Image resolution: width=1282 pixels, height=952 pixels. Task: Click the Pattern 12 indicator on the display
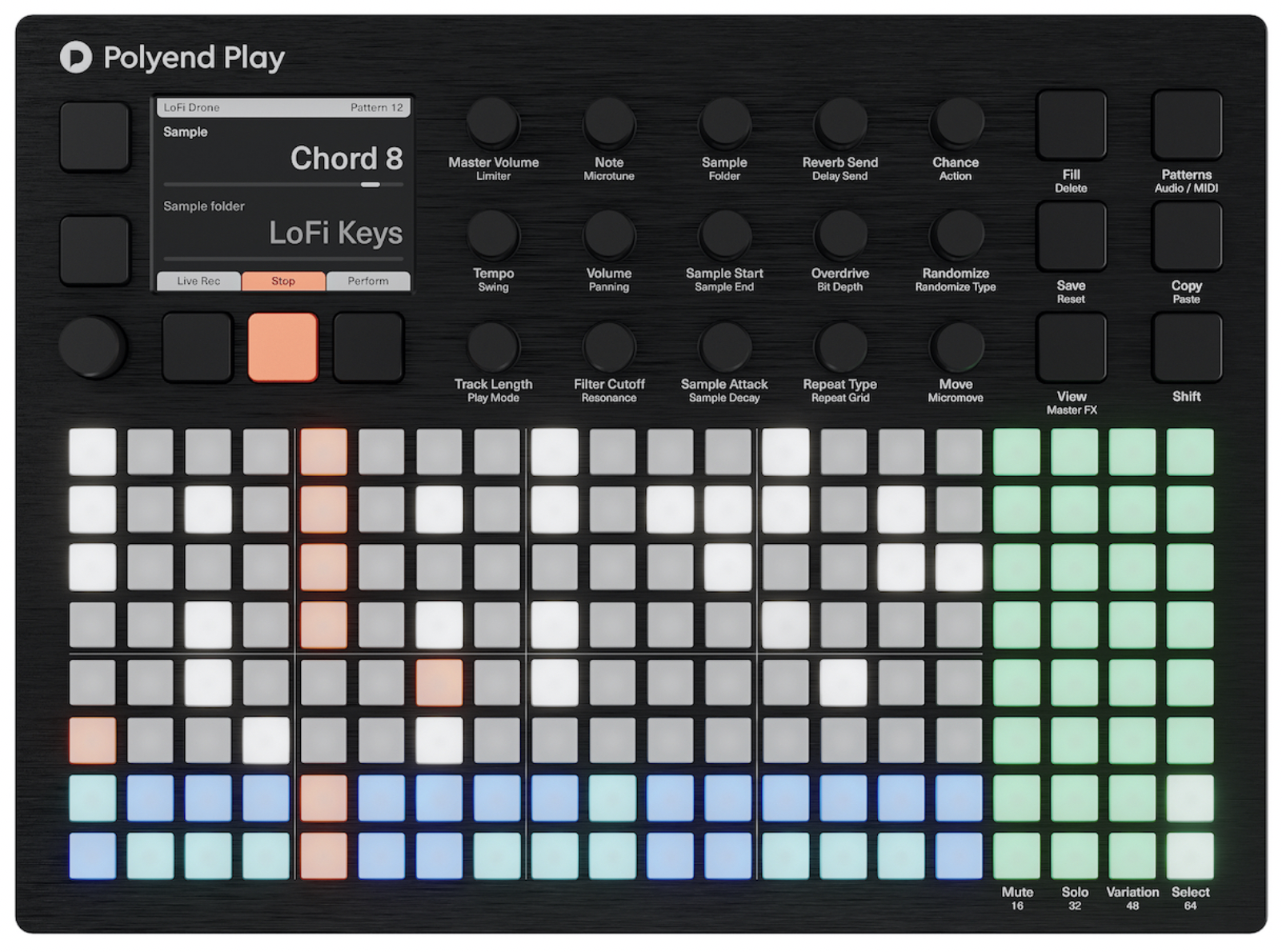coord(377,107)
